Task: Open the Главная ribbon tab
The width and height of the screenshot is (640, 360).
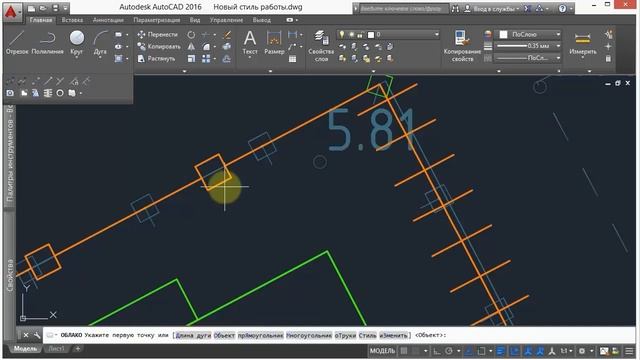Action: click(x=41, y=20)
